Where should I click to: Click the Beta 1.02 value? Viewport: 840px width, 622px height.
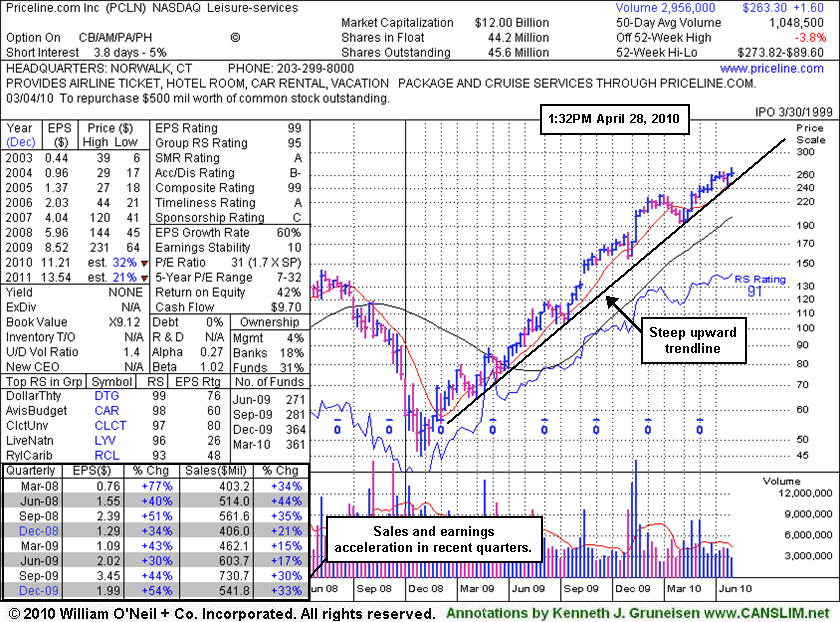click(212, 368)
